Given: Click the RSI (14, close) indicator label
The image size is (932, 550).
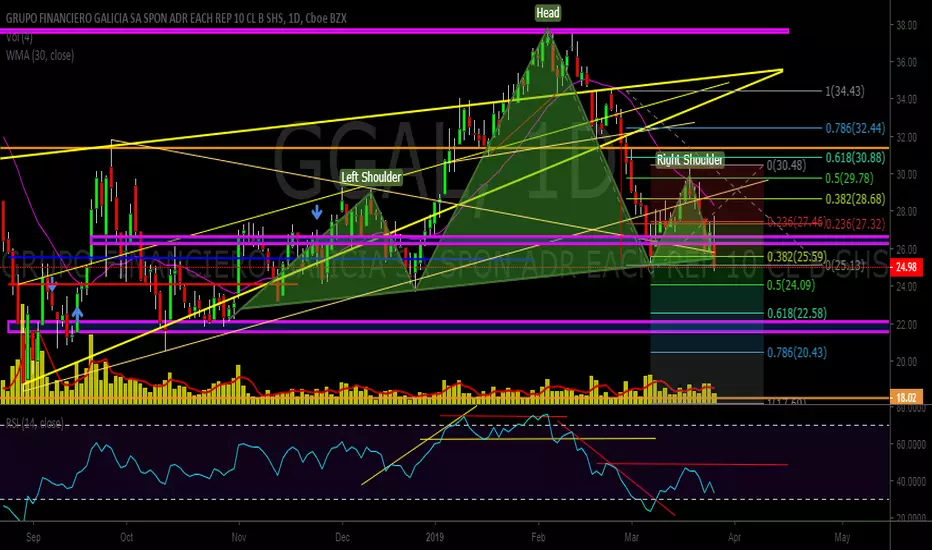Looking at the screenshot, I should [x=34, y=423].
